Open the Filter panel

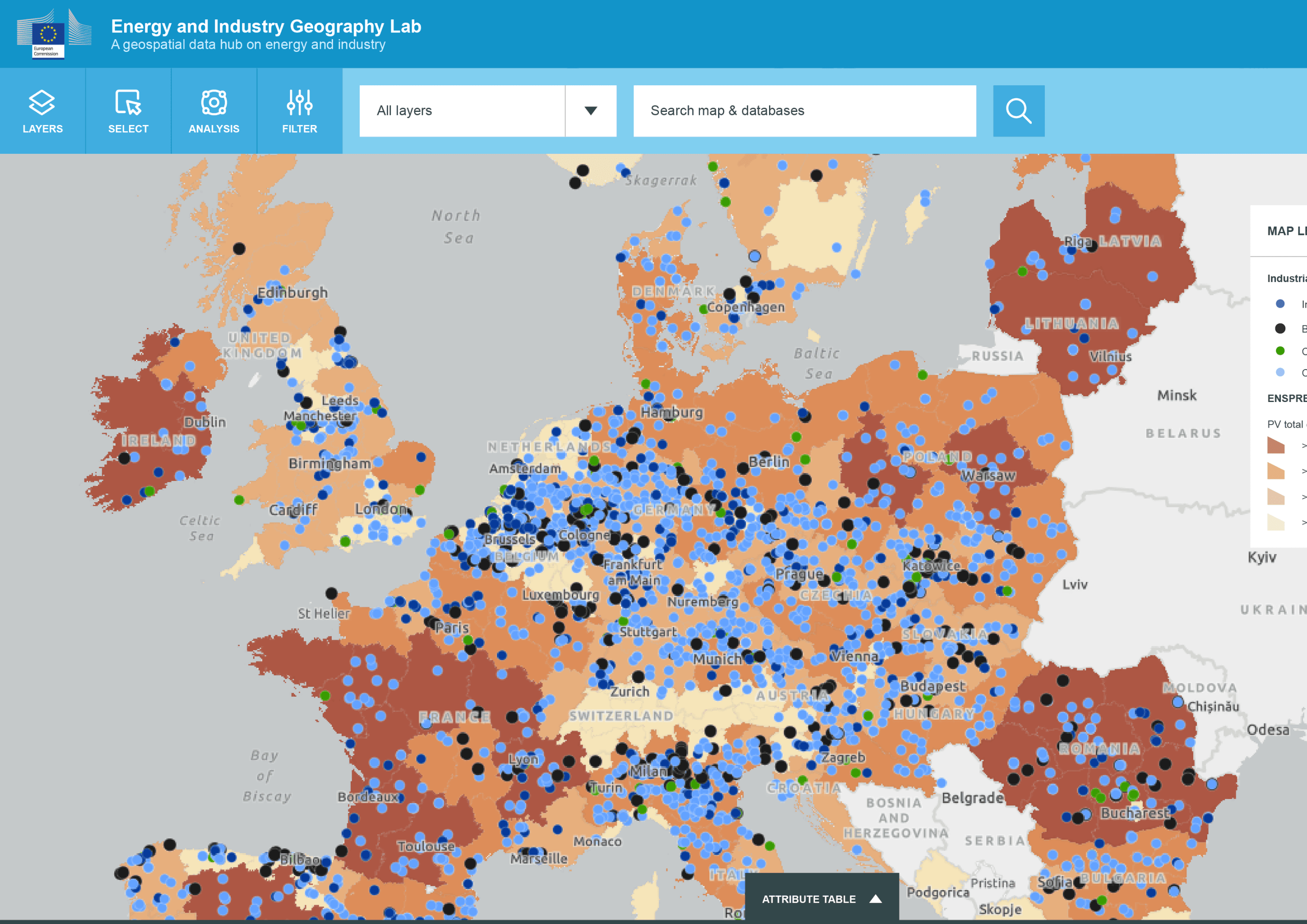coord(299,111)
